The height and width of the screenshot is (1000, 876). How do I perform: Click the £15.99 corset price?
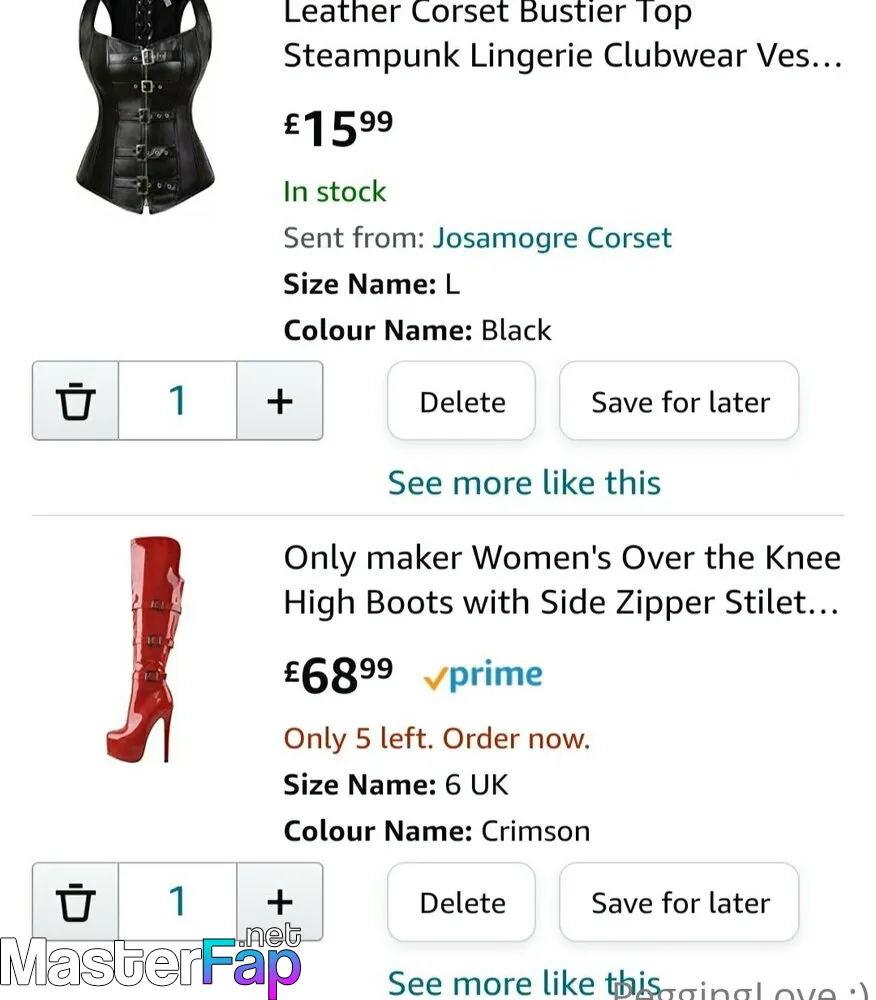click(339, 128)
